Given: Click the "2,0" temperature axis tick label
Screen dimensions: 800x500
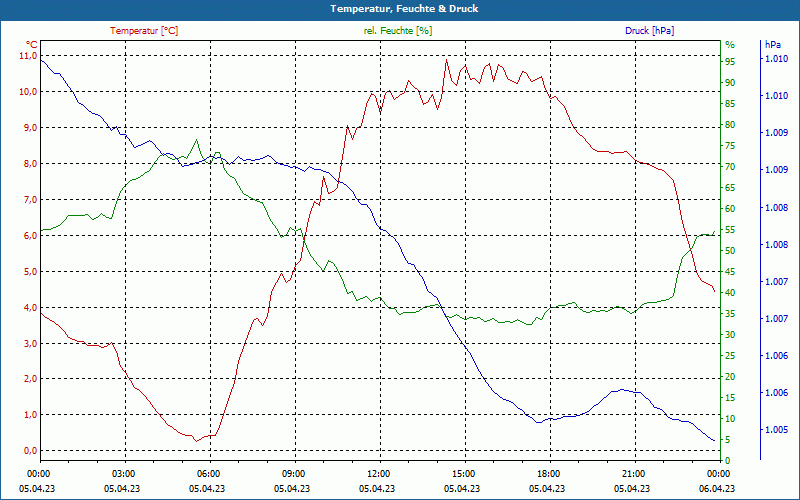Looking at the screenshot, I should tap(30, 379).
